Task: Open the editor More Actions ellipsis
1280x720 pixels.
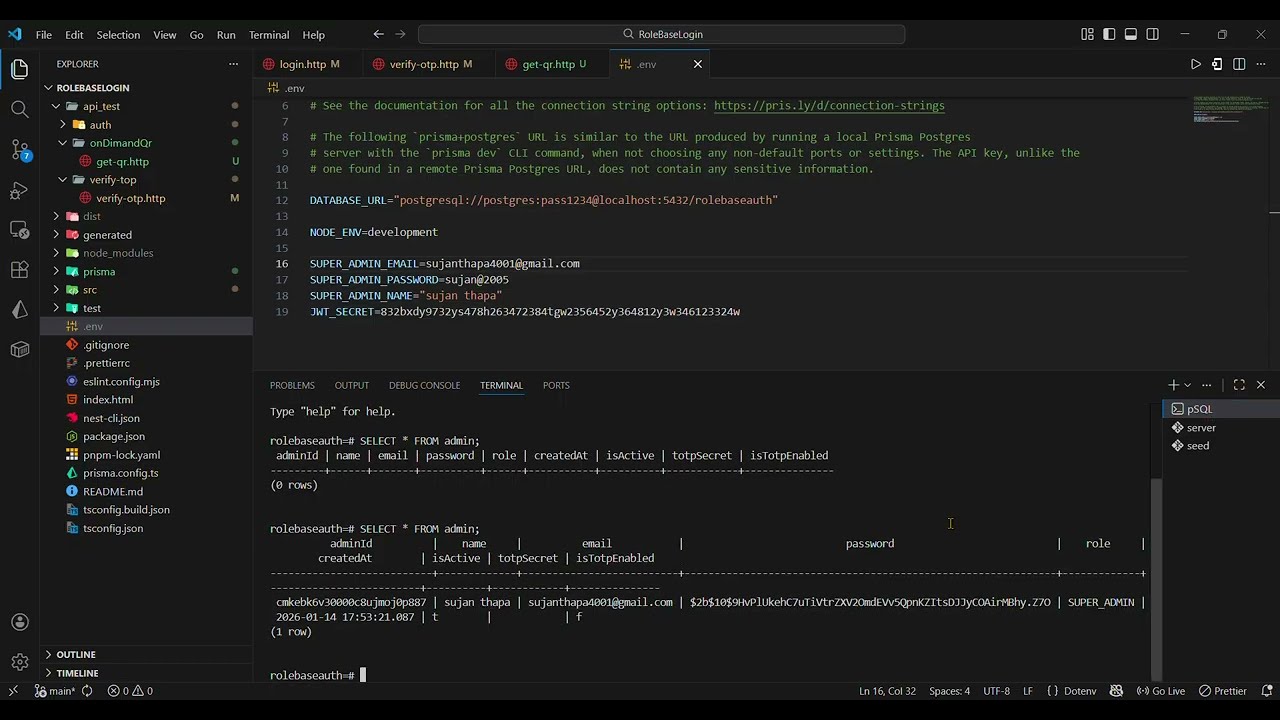Action: click(x=1261, y=64)
